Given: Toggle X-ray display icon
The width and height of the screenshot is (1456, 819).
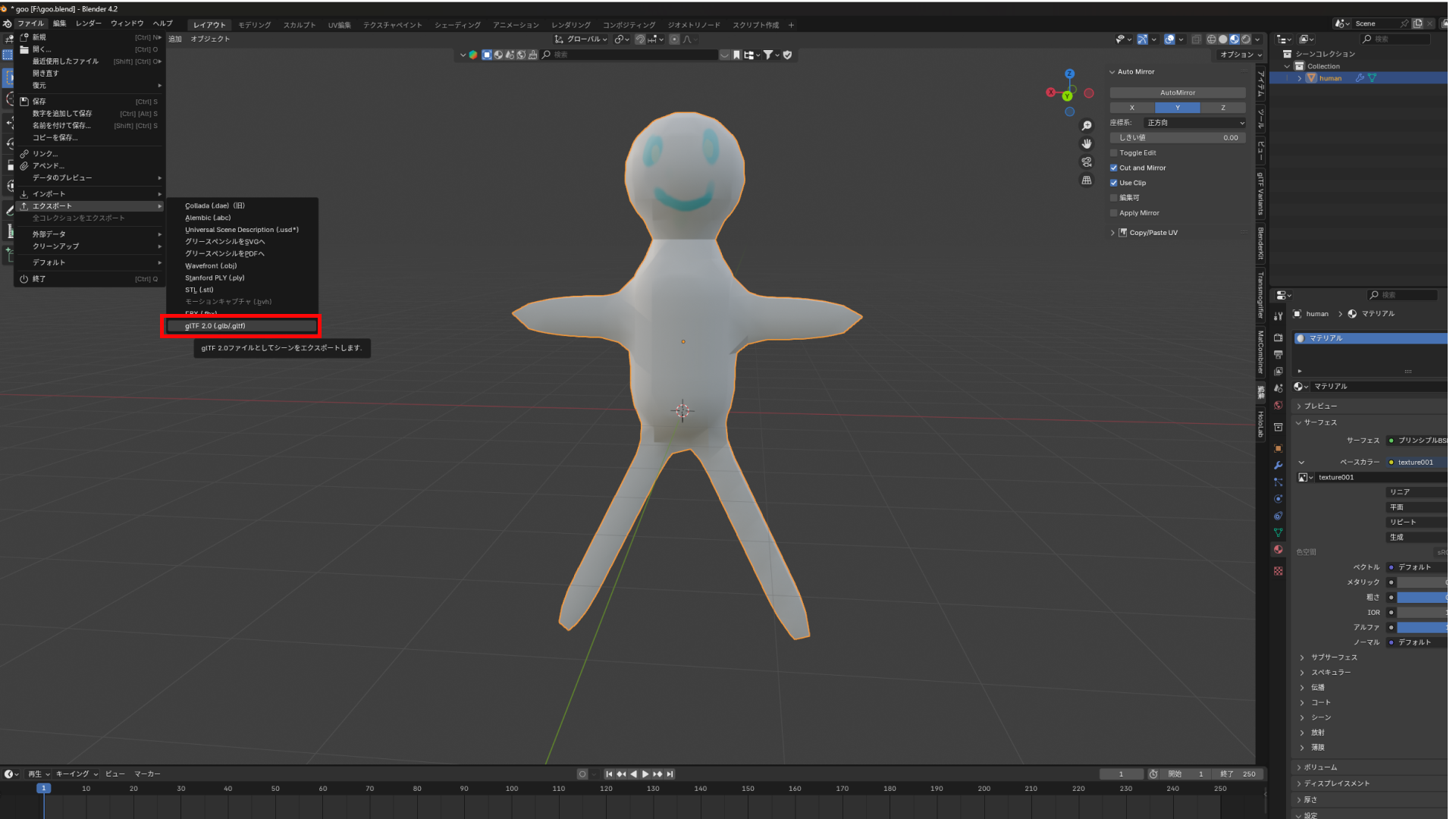Looking at the screenshot, I should (x=1196, y=39).
